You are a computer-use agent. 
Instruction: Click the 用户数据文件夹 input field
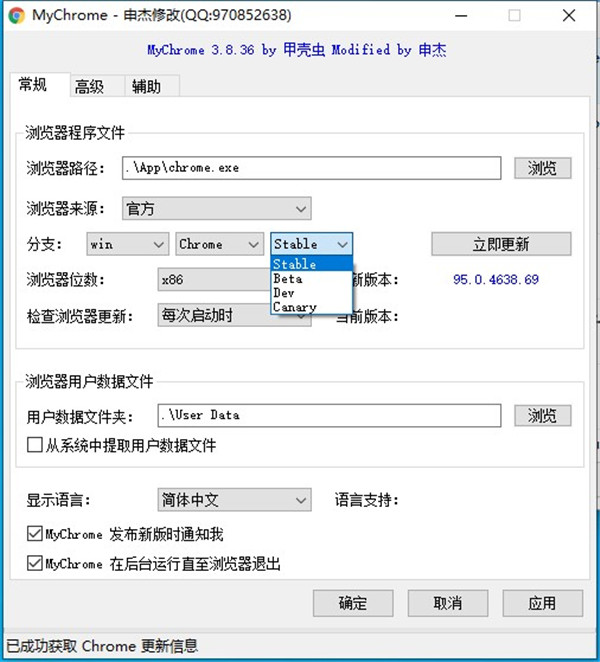(328, 415)
